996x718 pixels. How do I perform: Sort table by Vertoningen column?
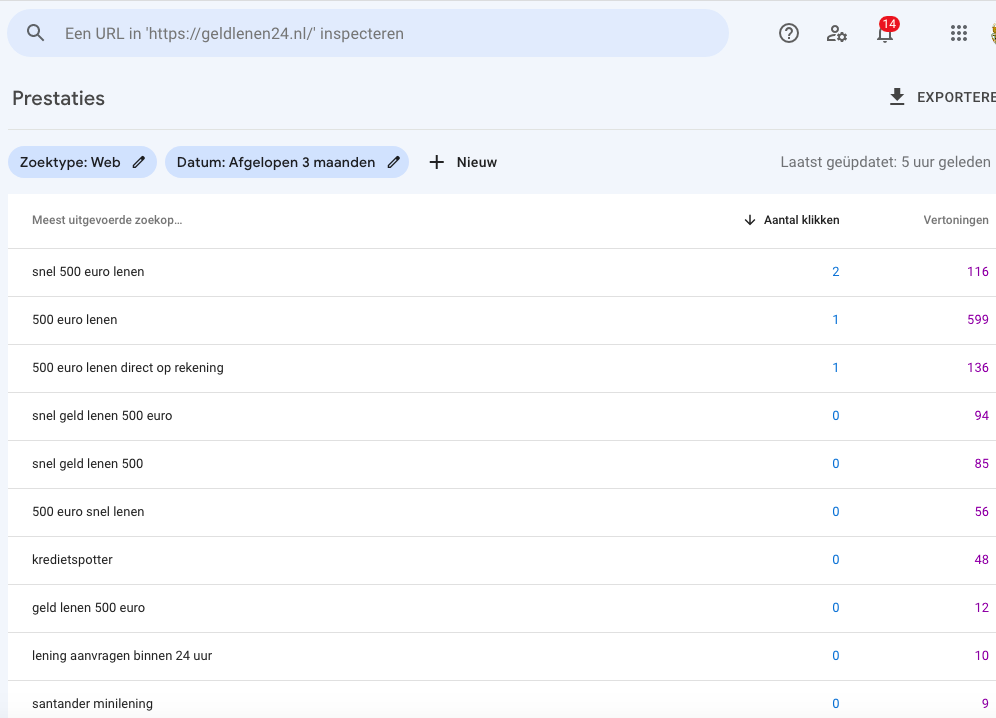(955, 220)
